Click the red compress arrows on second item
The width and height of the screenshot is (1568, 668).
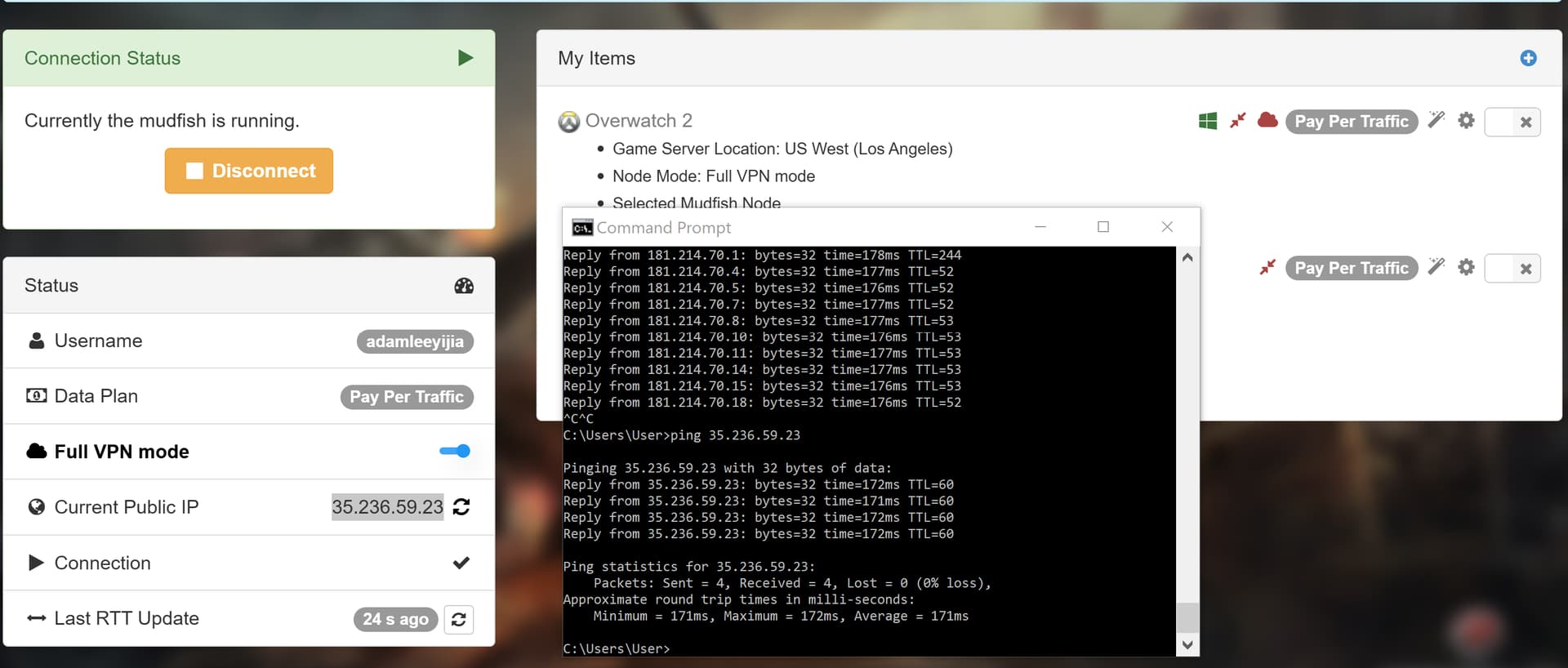tap(1267, 268)
